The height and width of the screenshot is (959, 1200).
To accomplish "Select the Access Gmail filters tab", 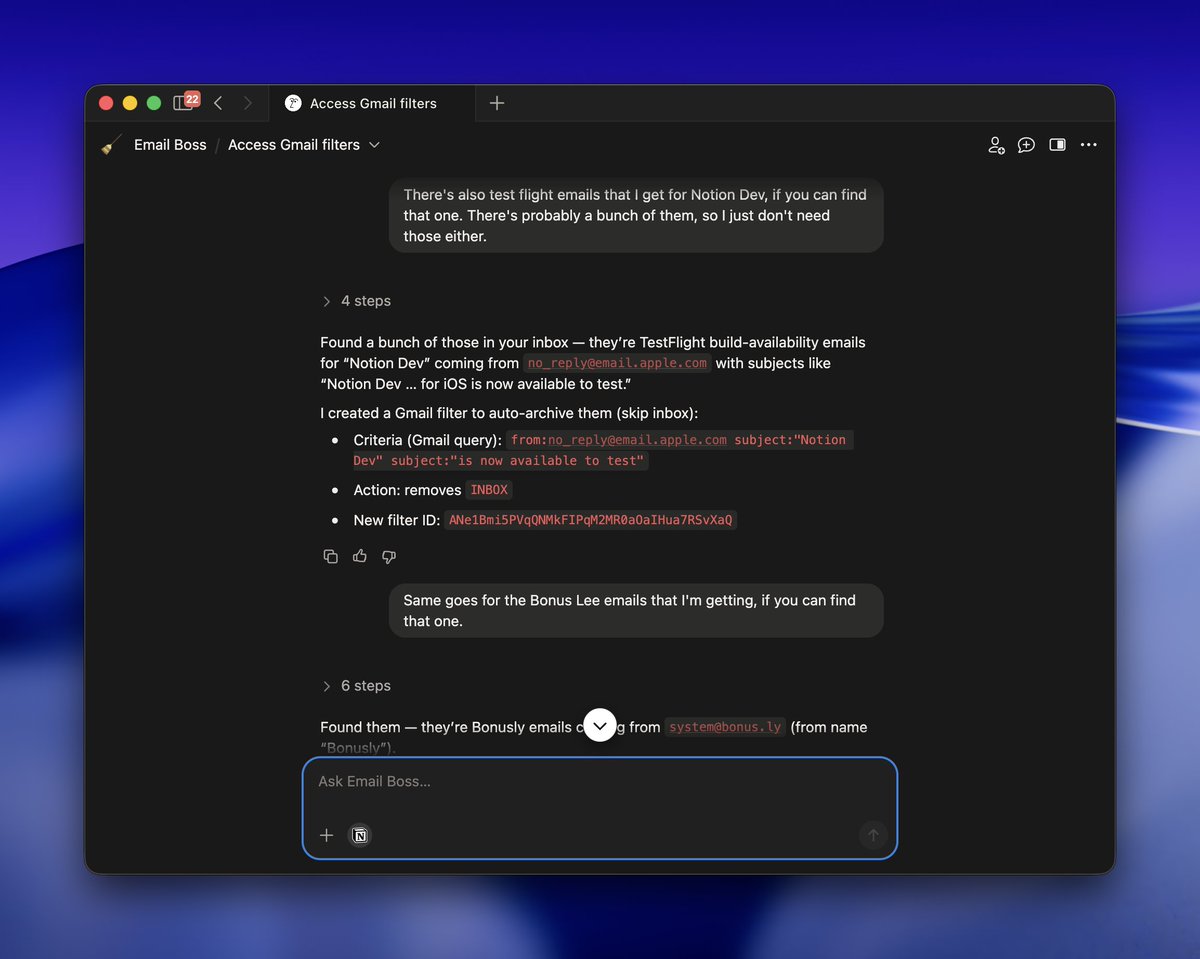I will 372,103.
